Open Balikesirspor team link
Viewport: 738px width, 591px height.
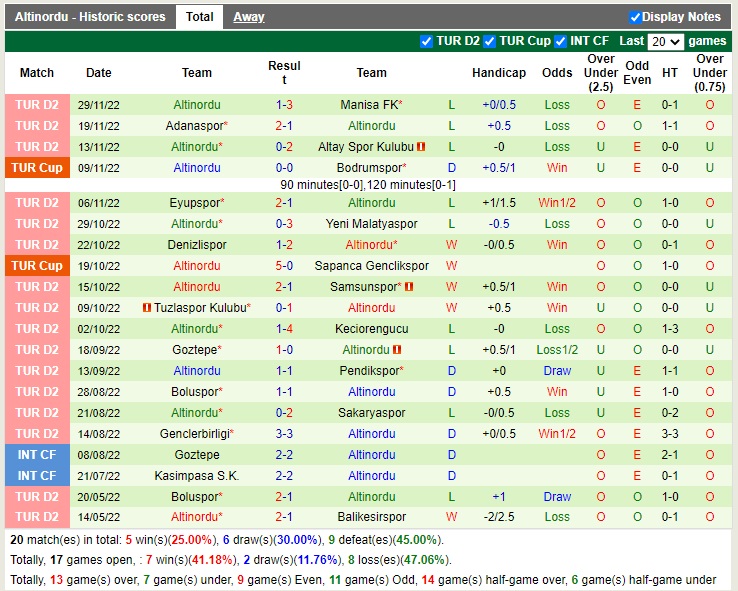371,517
